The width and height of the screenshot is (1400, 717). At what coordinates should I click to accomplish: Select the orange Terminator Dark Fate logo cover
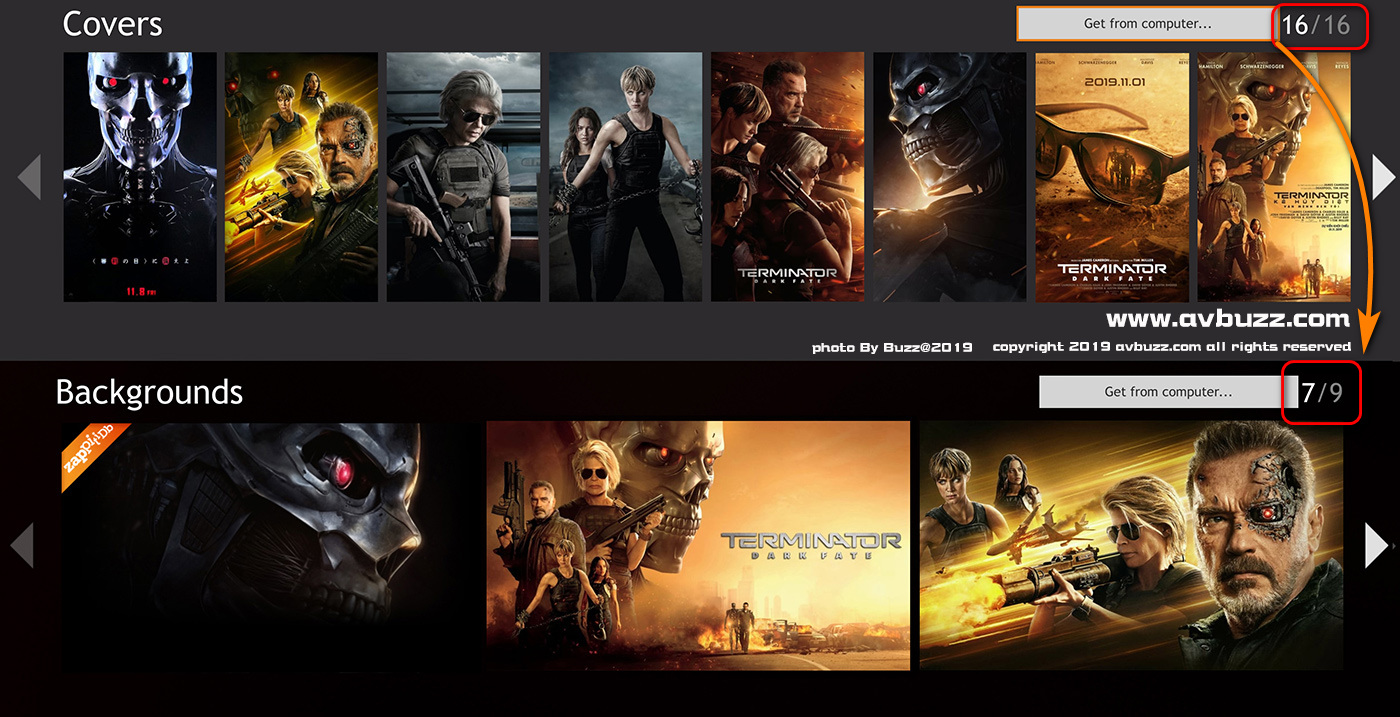point(787,177)
